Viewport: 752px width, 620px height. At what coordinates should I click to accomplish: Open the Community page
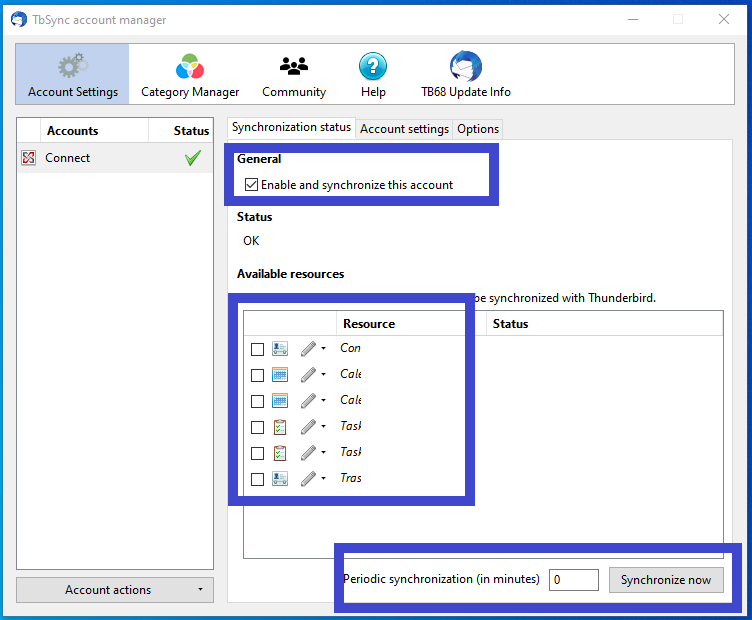(x=294, y=74)
